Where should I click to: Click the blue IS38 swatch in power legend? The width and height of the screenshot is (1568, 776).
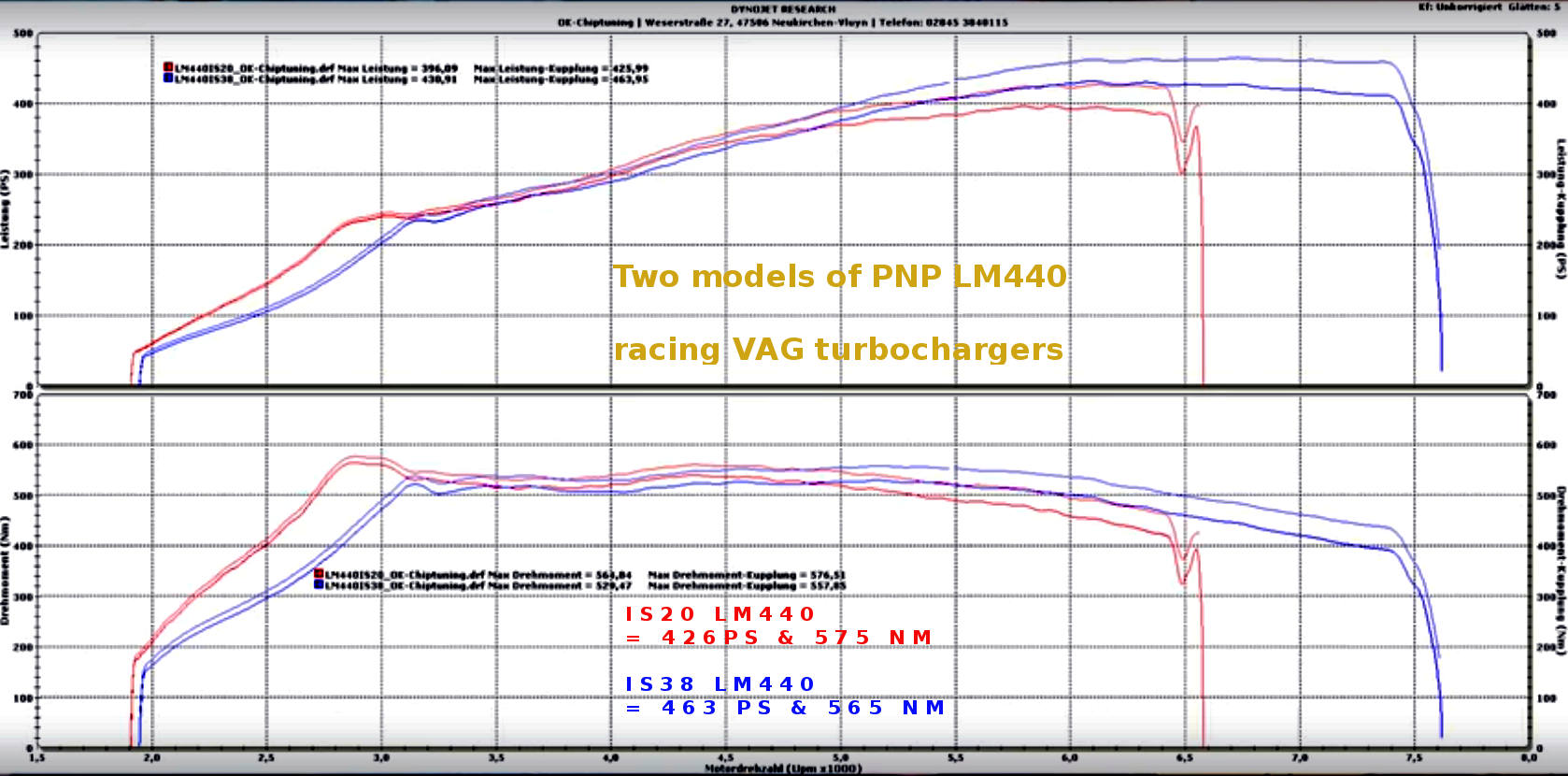[168, 79]
